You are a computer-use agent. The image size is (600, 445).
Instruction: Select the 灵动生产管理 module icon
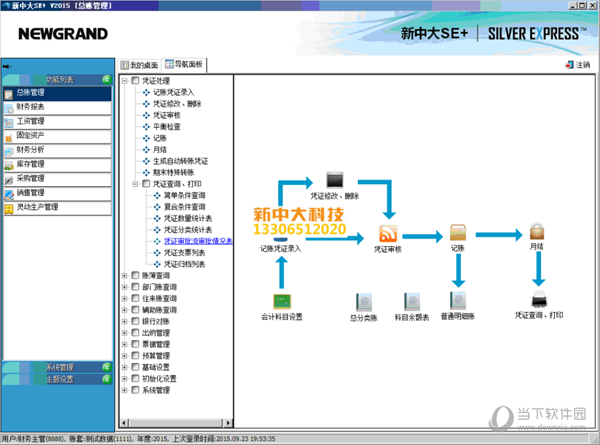click(9, 209)
